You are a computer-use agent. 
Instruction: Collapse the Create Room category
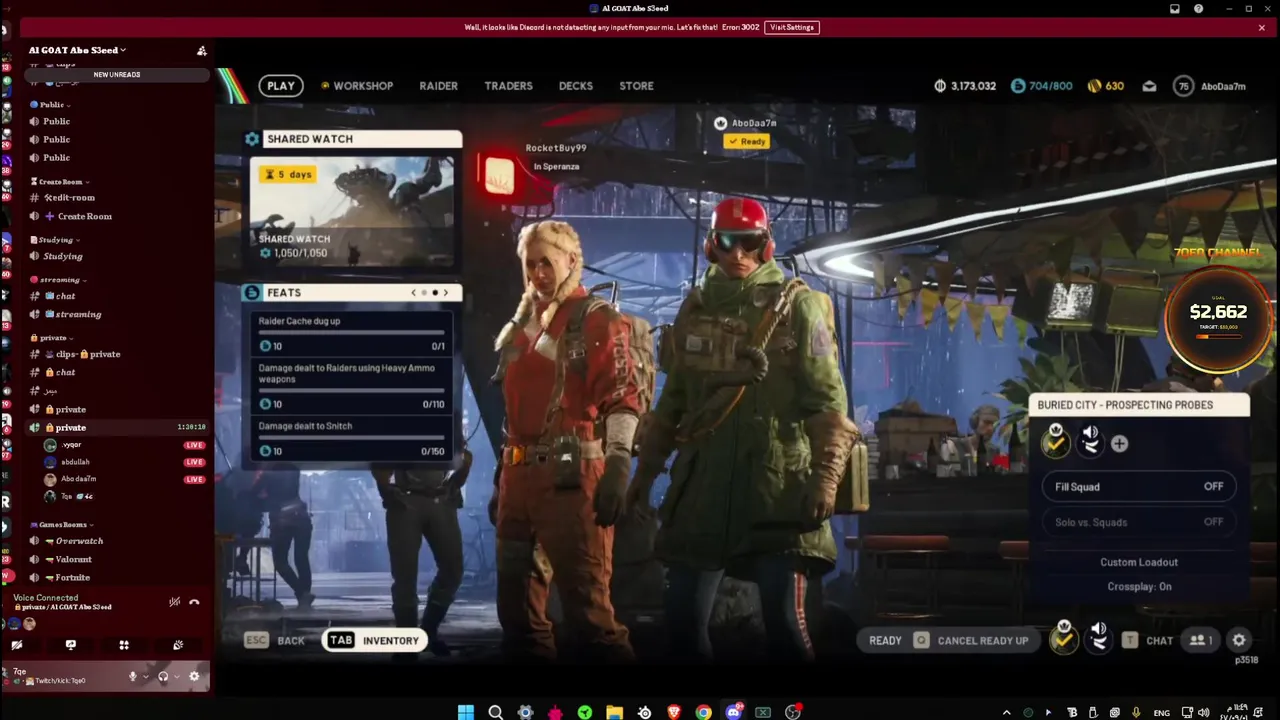coord(60,182)
